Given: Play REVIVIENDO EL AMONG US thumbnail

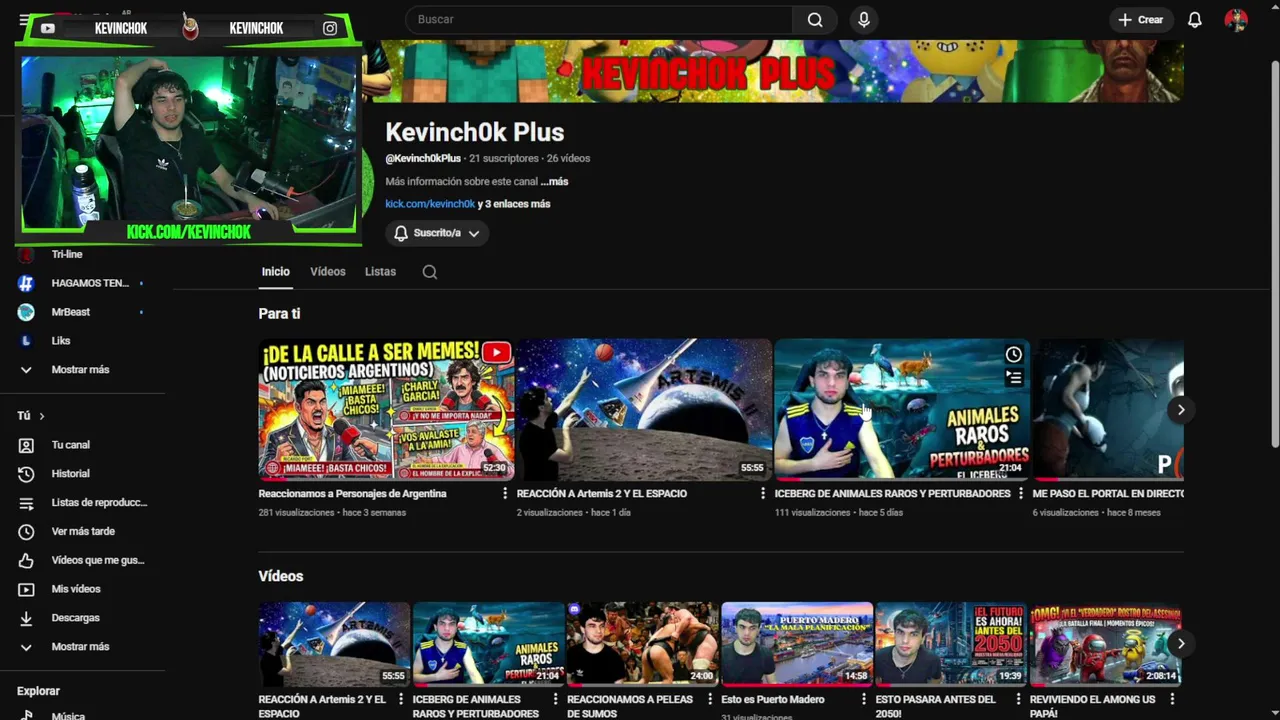Looking at the screenshot, I should click(x=1106, y=644).
